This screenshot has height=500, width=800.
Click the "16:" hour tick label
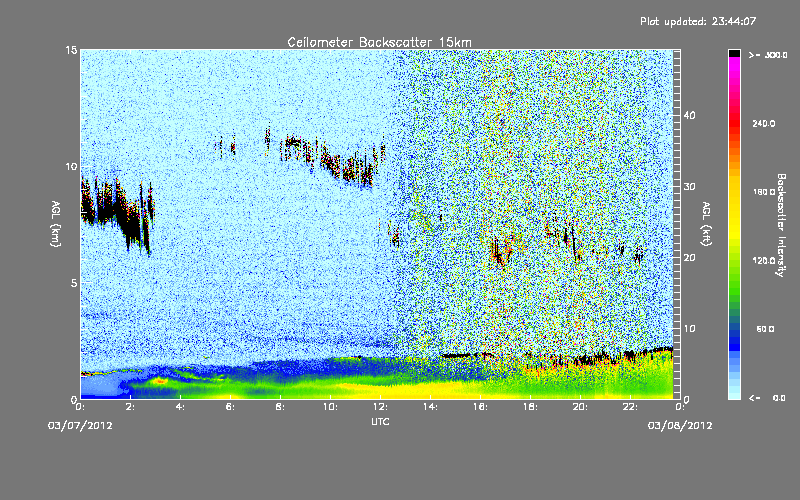click(480, 407)
